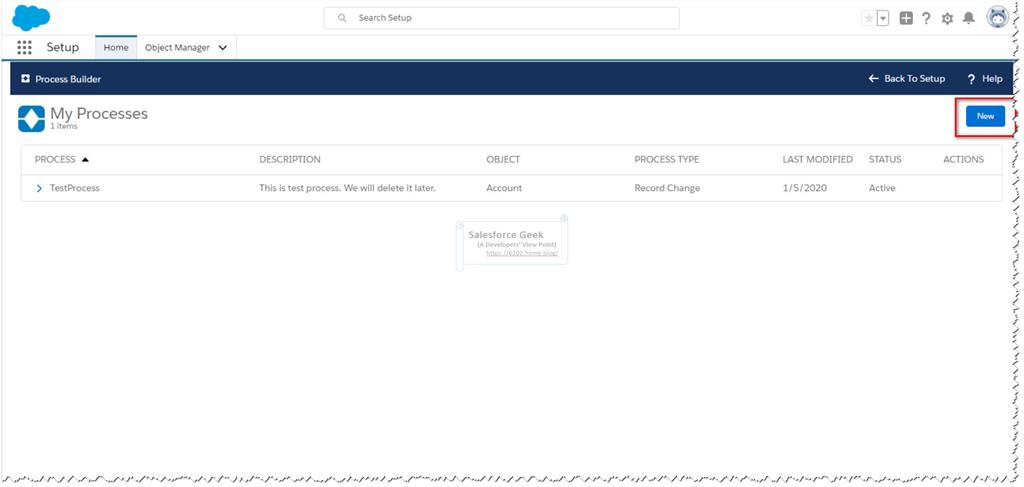This screenshot has width=1024, height=487.
Task: Open the setup gear icon
Action: [947, 18]
